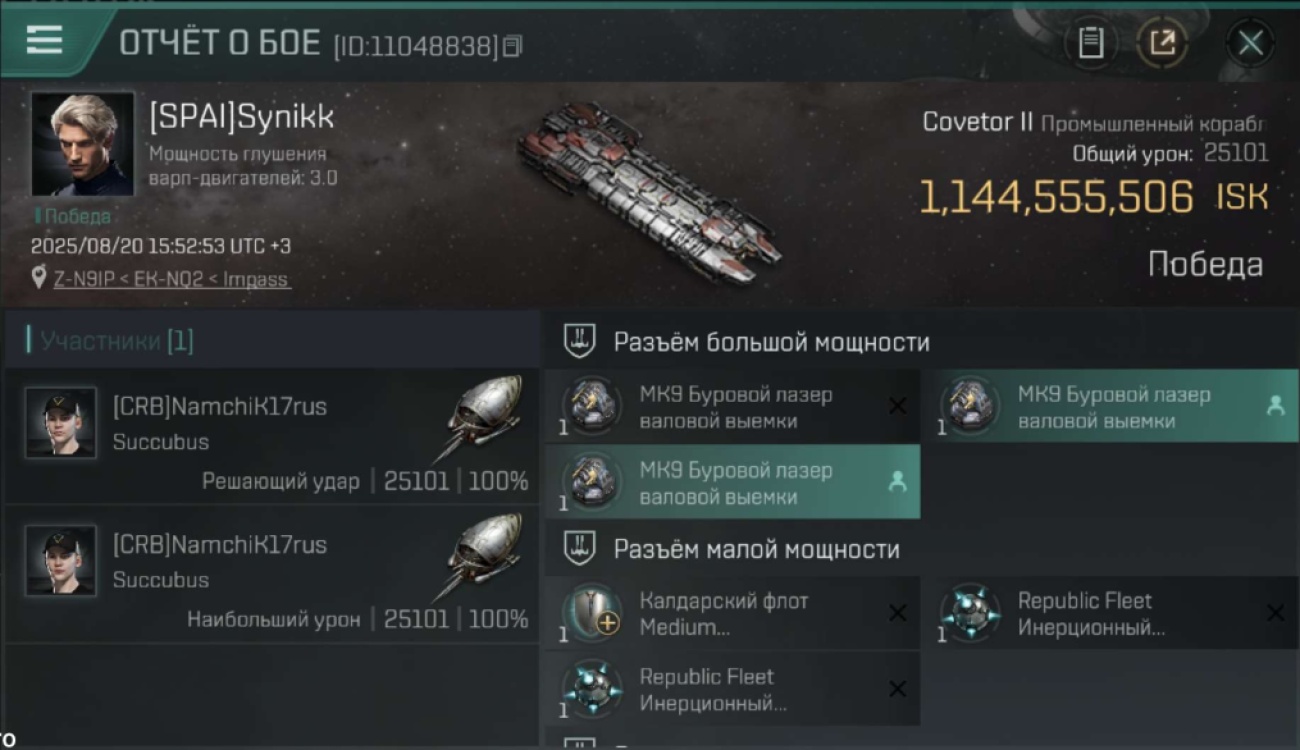Share the battle report via export icon
This screenshot has height=750, width=1300.
(1162, 43)
